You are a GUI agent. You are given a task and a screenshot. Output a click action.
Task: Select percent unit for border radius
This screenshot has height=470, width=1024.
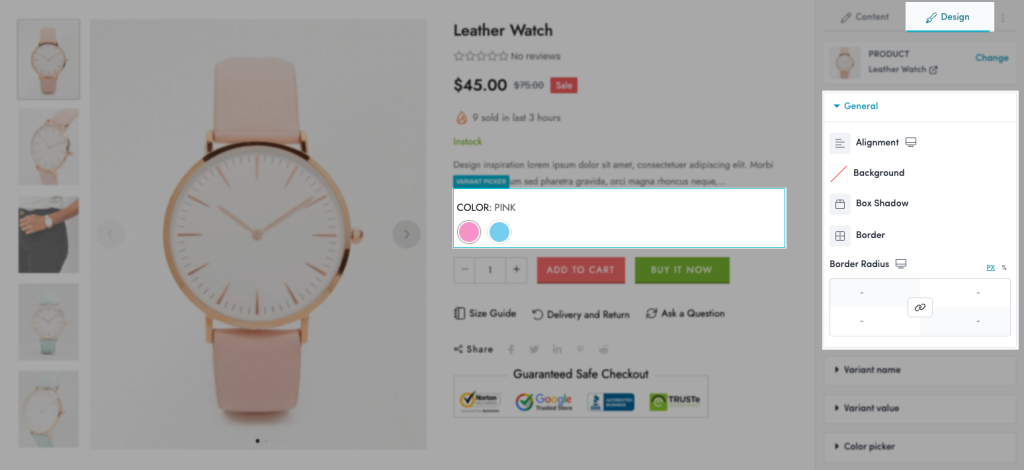pos(1004,268)
